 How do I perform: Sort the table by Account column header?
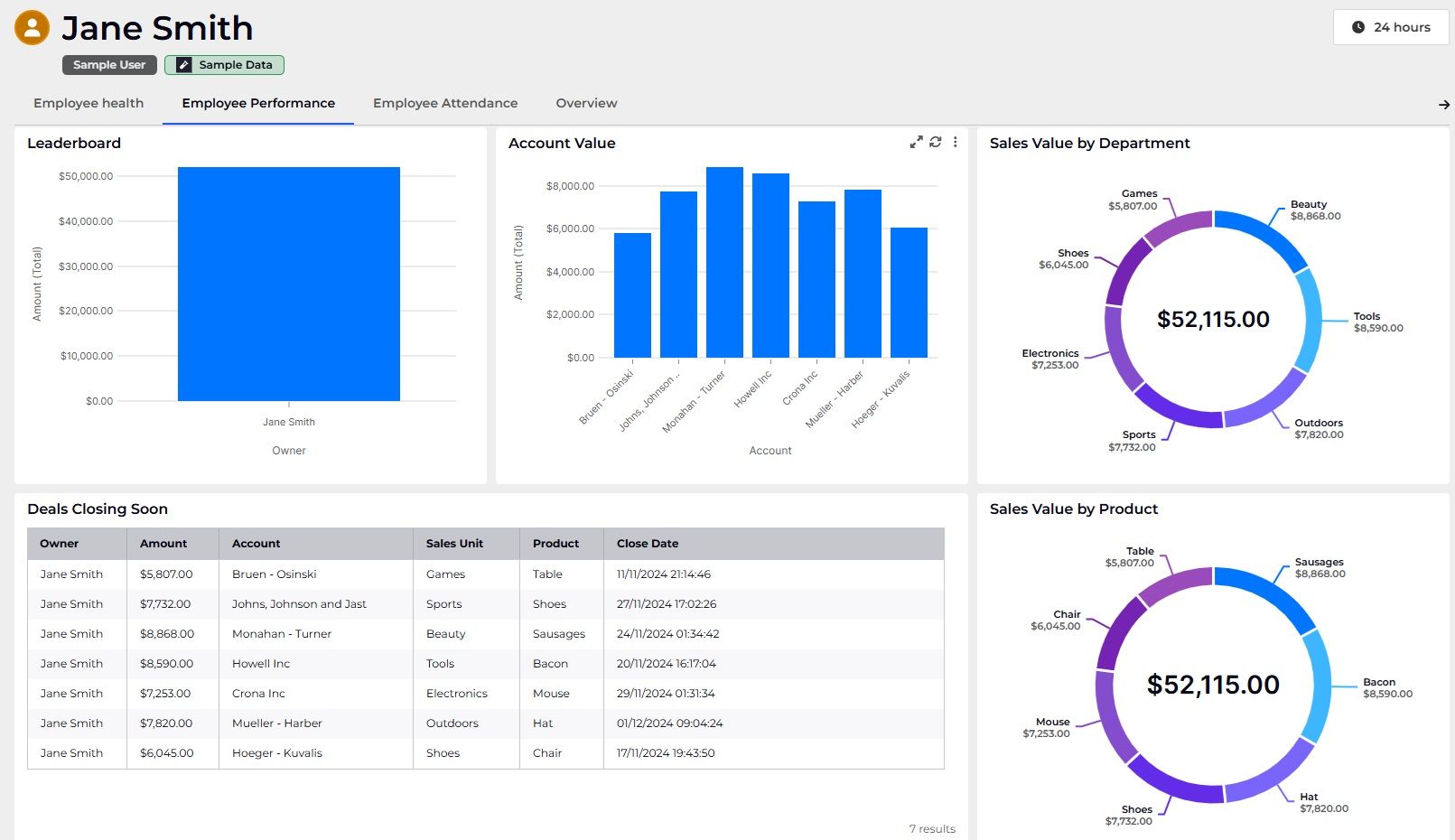[315, 544]
